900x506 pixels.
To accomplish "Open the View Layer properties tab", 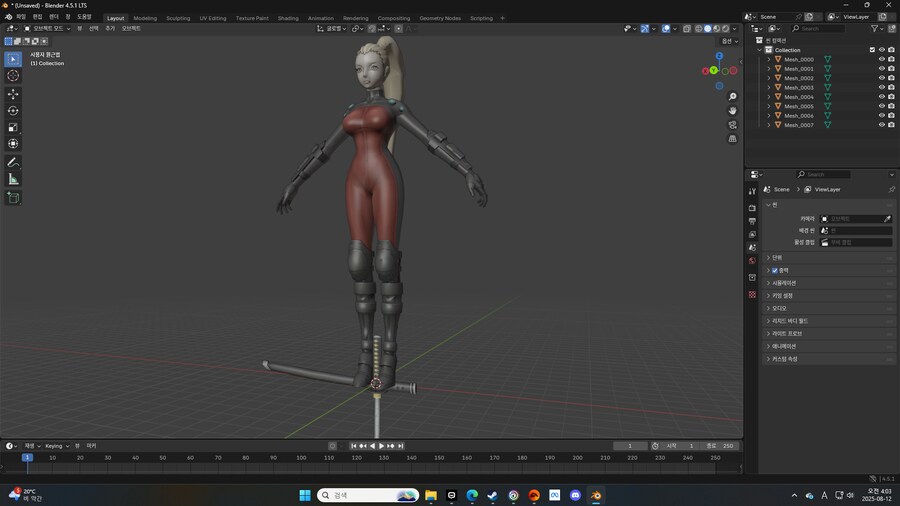I will pos(752,234).
